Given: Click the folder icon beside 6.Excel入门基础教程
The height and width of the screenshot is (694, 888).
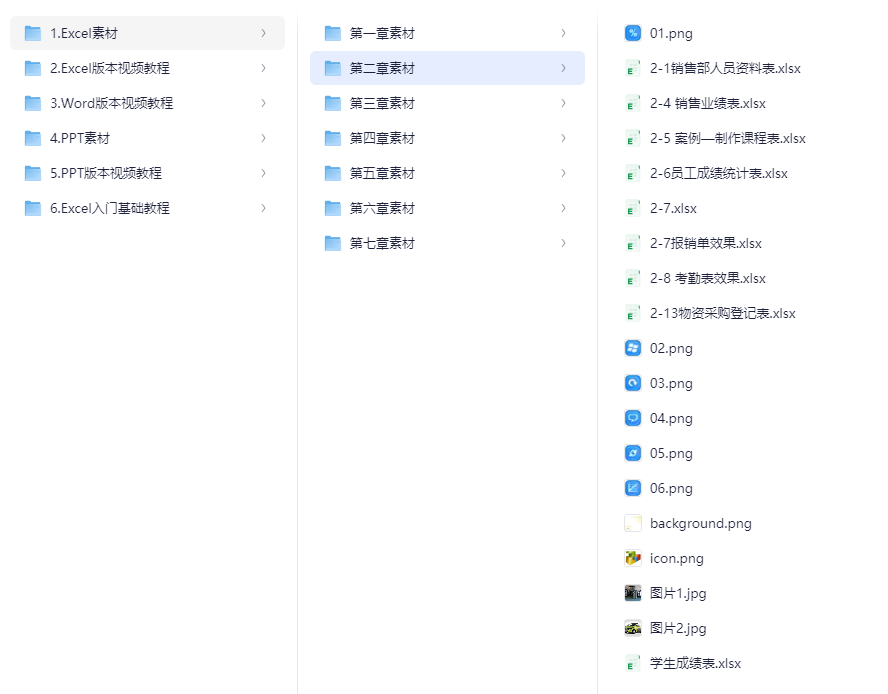Looking at the screenshot, I should [33, 208].
